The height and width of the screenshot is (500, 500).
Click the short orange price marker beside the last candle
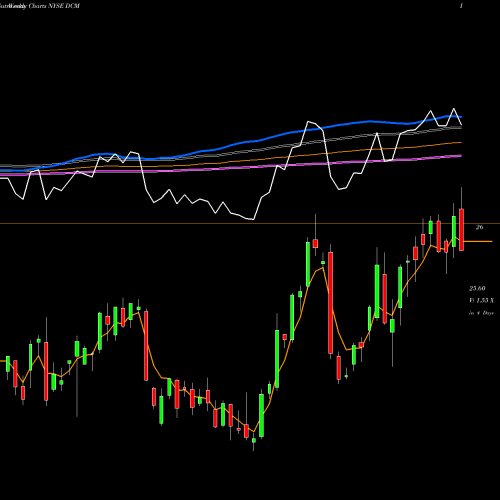point(478,241)
